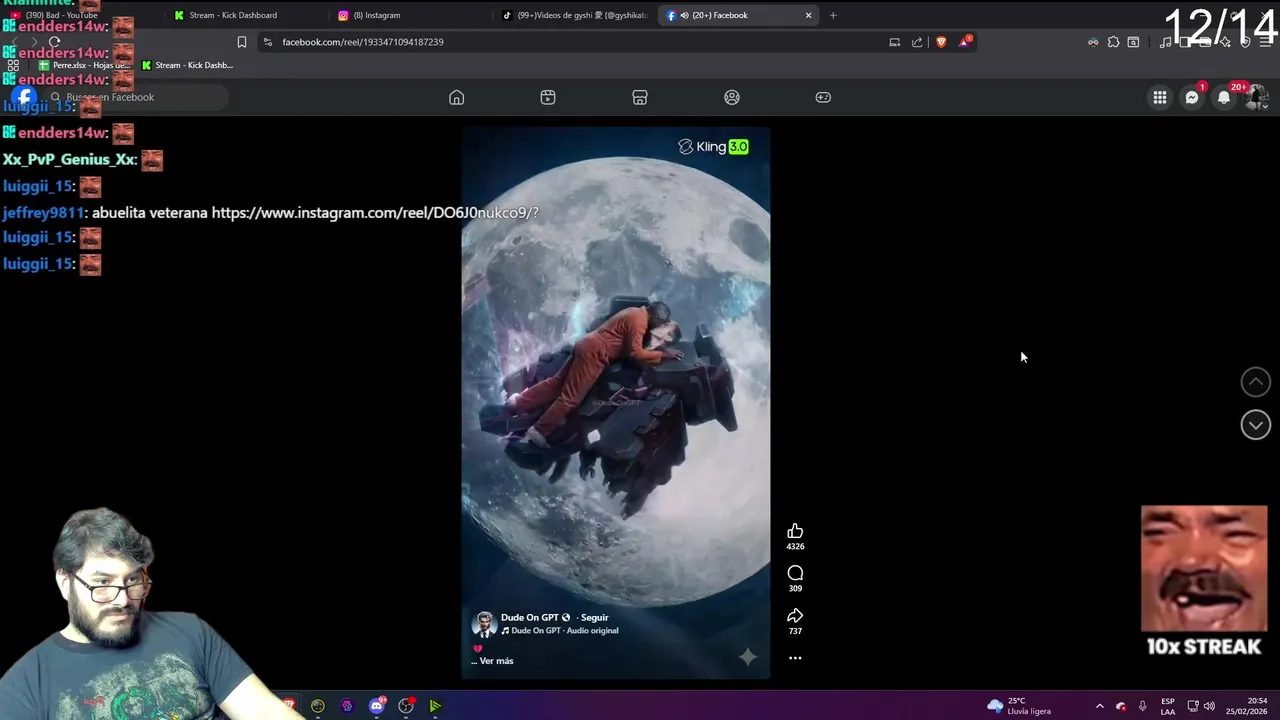Screen dimensions: 1280x720
Task: Switch to the Stream - Kick Dashboard tab
Action: (x=232, y=15)
